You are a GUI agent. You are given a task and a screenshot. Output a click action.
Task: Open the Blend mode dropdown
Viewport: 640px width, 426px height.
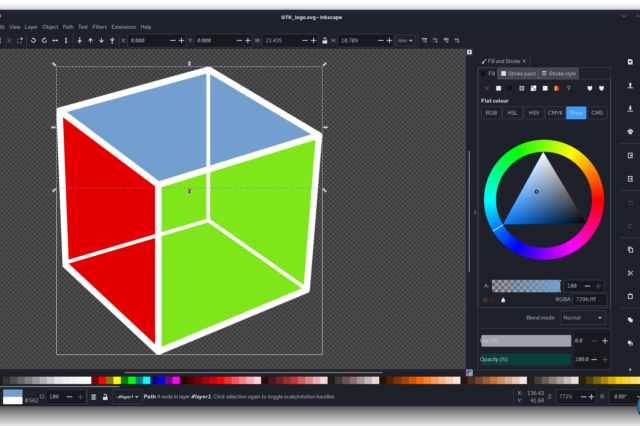(582, 317)
